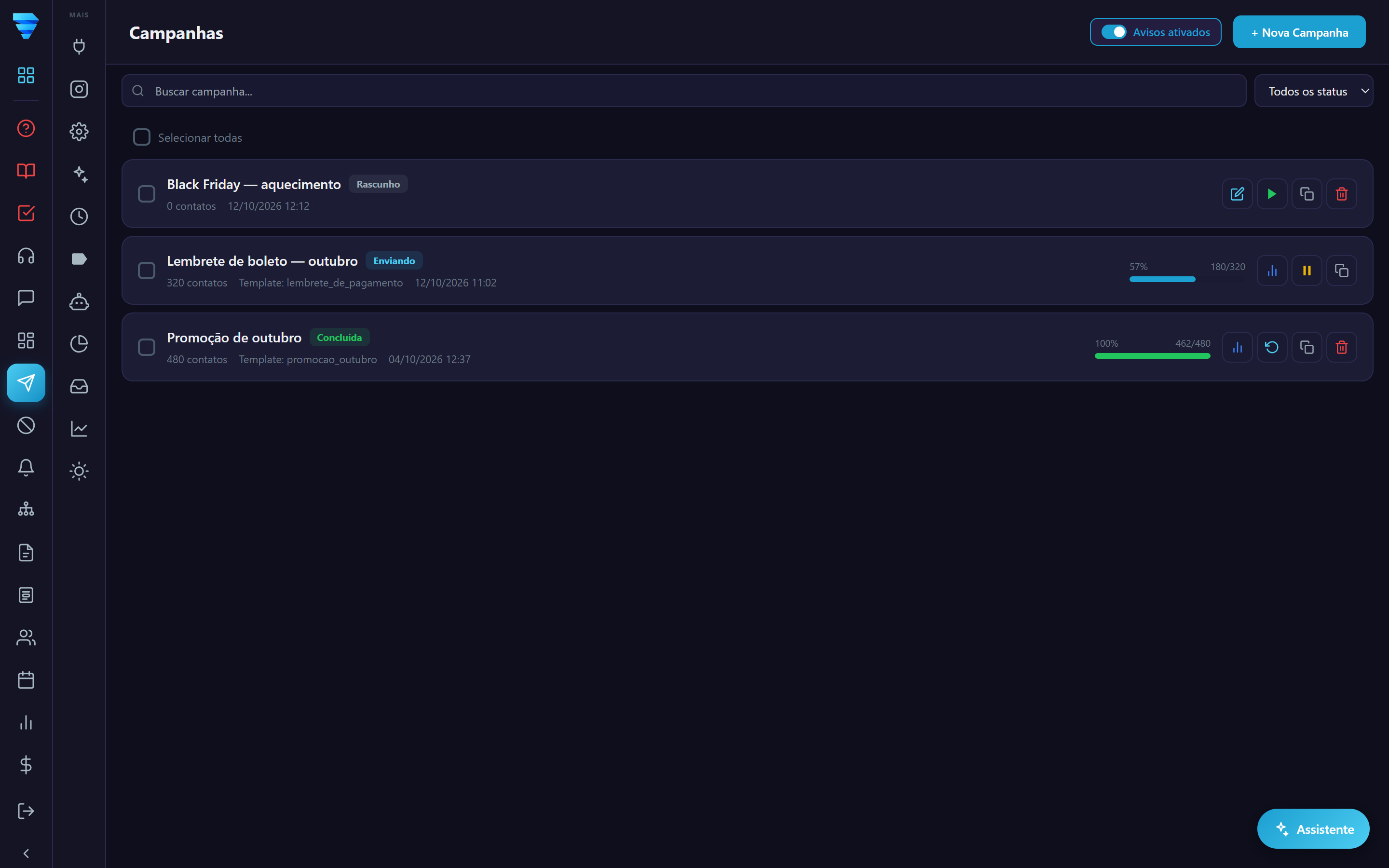This screenshot has width=1389, height=868.
Task: Toggle the Avisos ativados switch
Action: tap(1114, 32)
